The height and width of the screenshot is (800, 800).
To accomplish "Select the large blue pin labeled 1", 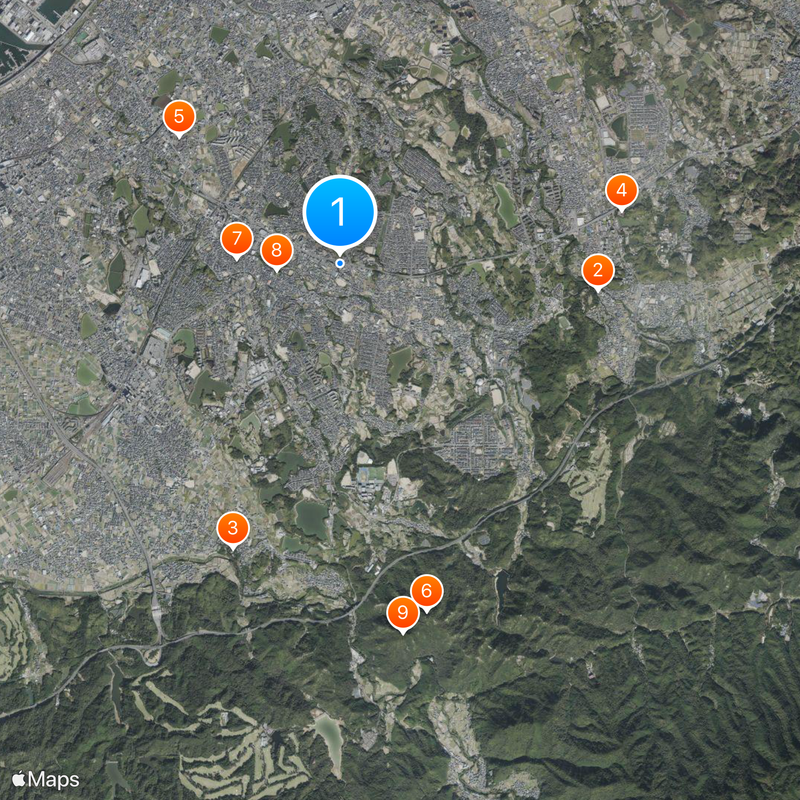I will coord(340,210).
